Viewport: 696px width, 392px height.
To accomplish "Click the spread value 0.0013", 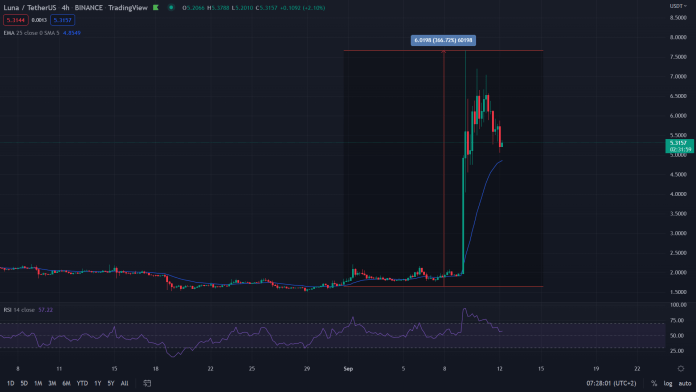I will (39, 20).
